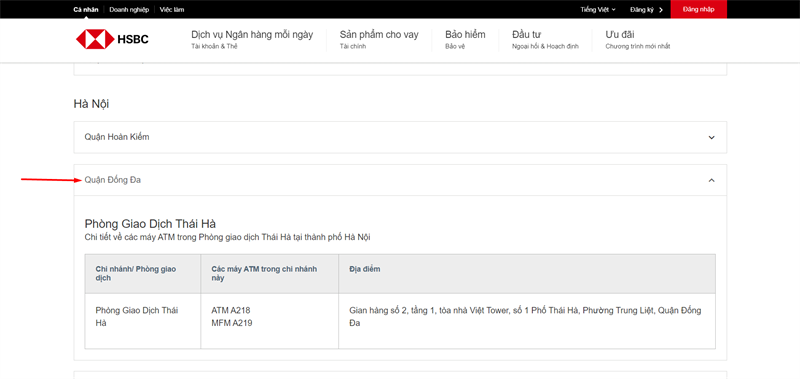Click the HSBC hexagon logo

[x=95, y=39]
